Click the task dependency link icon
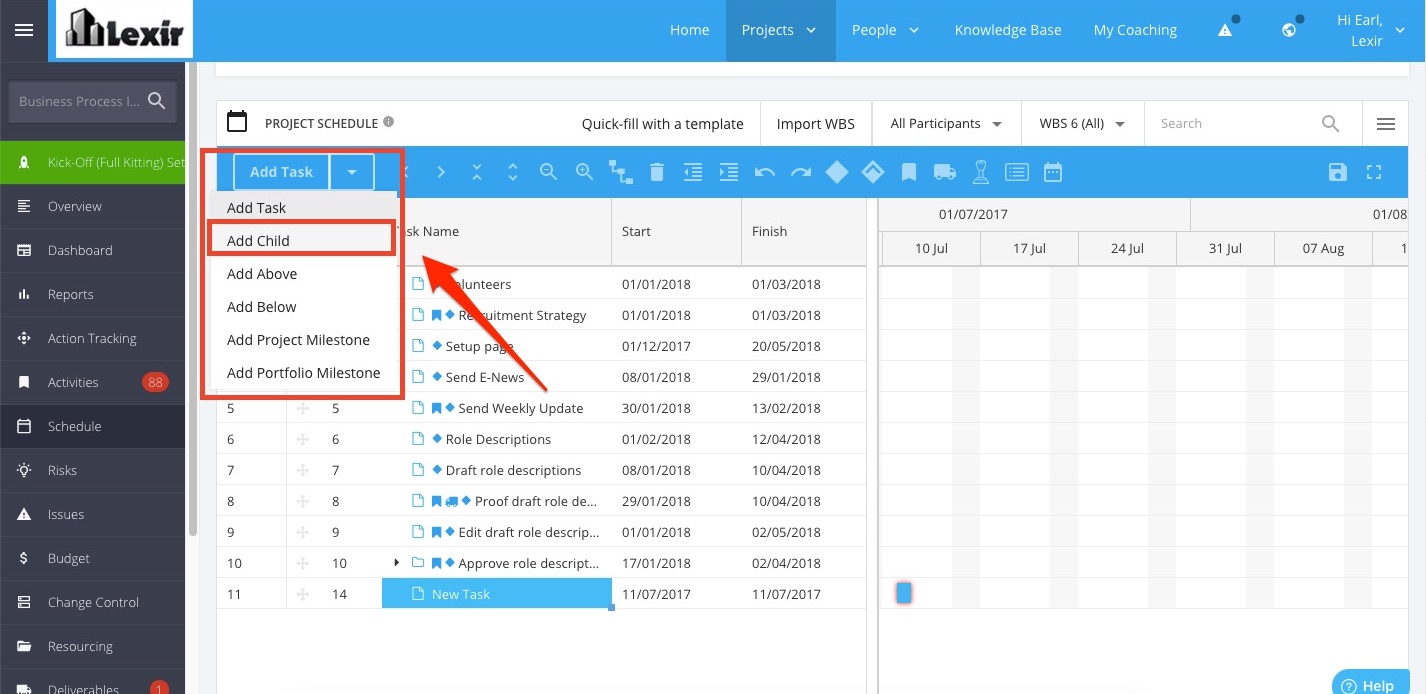This screenshot has height=694, width=1426. (x=621, y=173)
